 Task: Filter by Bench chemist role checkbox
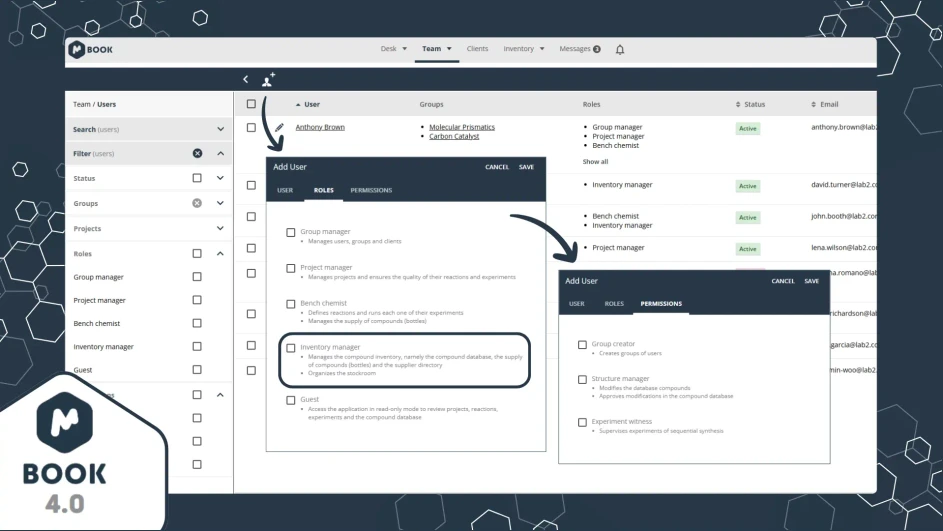(x=197, y=324)
